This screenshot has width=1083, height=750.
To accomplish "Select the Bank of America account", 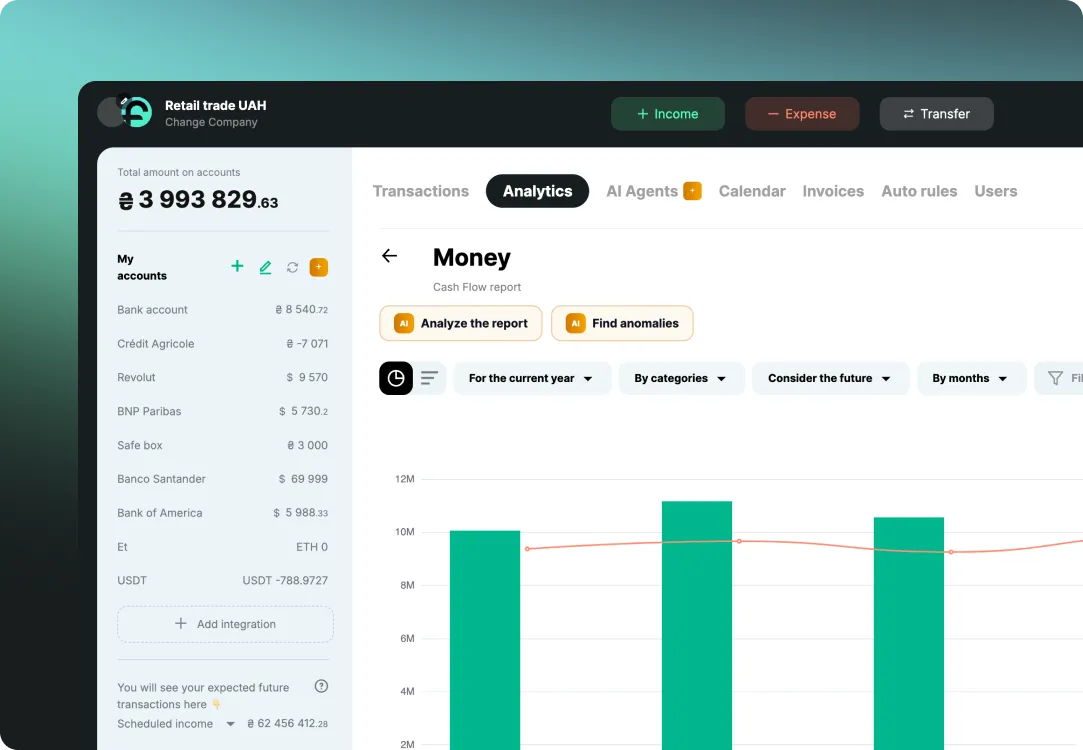I will click(x=222, y=513).
